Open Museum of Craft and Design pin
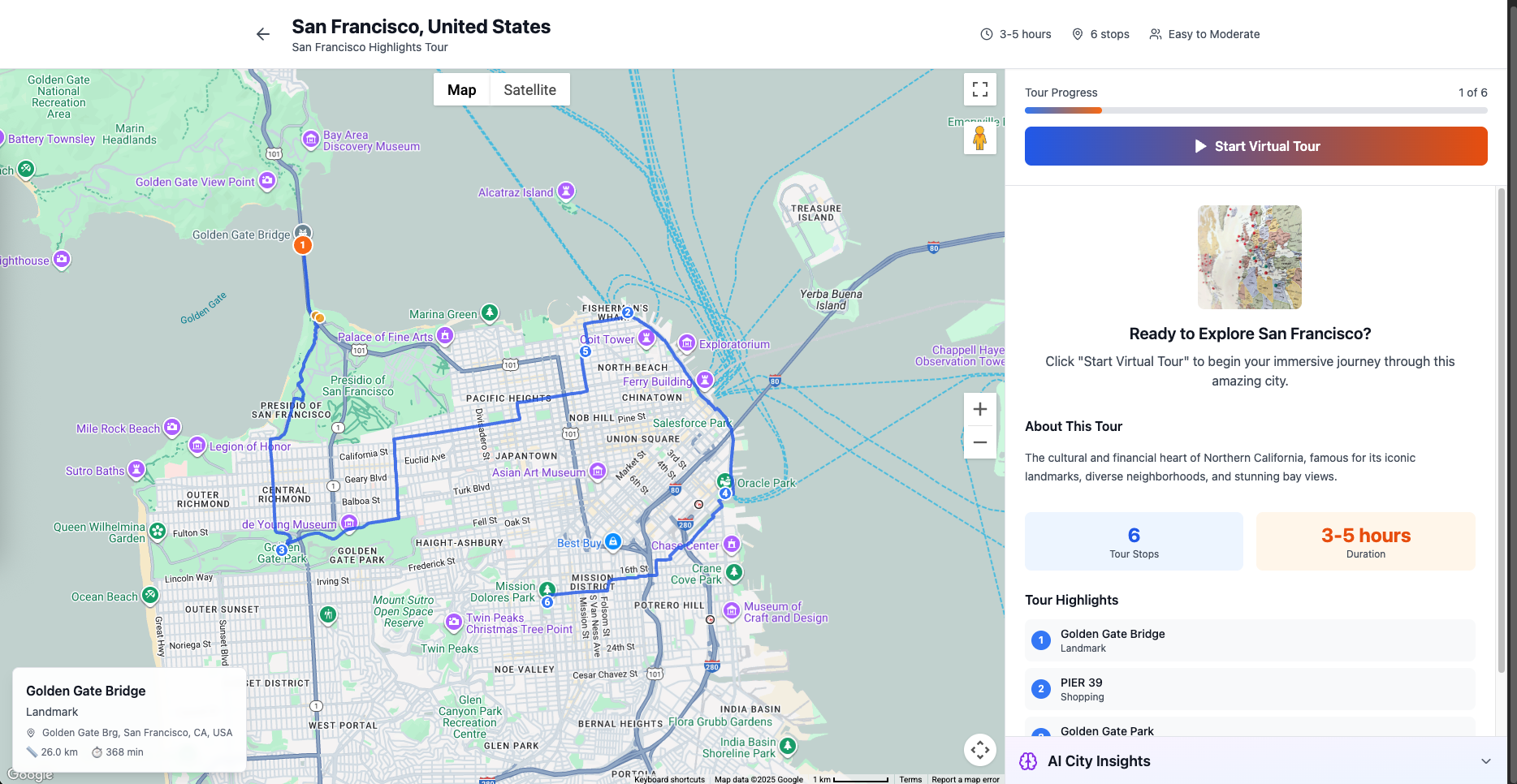Screen dimensions: 1517x784 pos(732,610)
